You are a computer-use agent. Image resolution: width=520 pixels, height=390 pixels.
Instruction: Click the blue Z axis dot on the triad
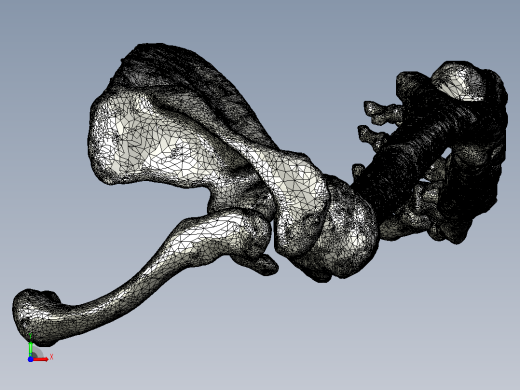30,359
